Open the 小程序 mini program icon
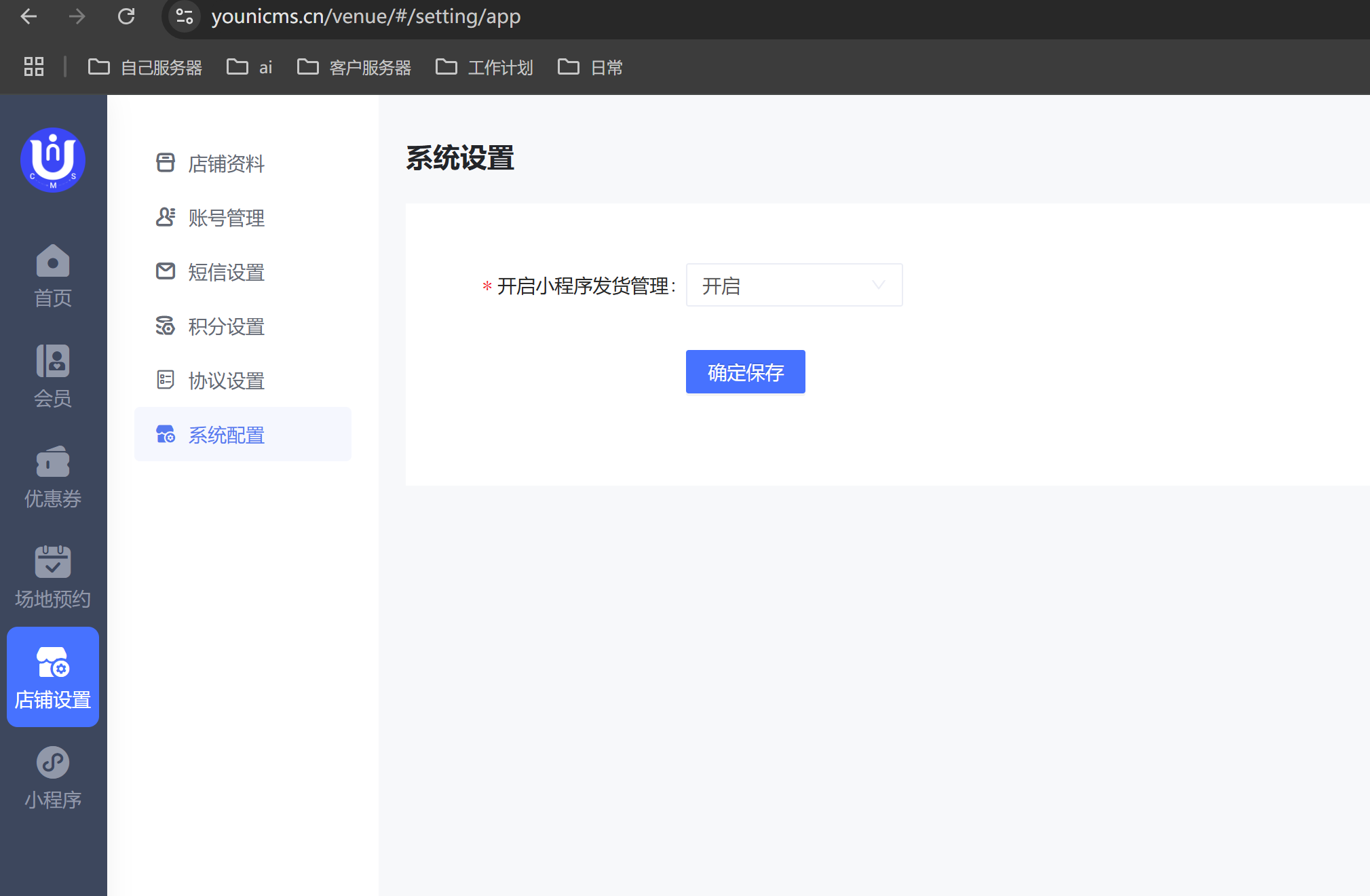 (x=53, y=762)
